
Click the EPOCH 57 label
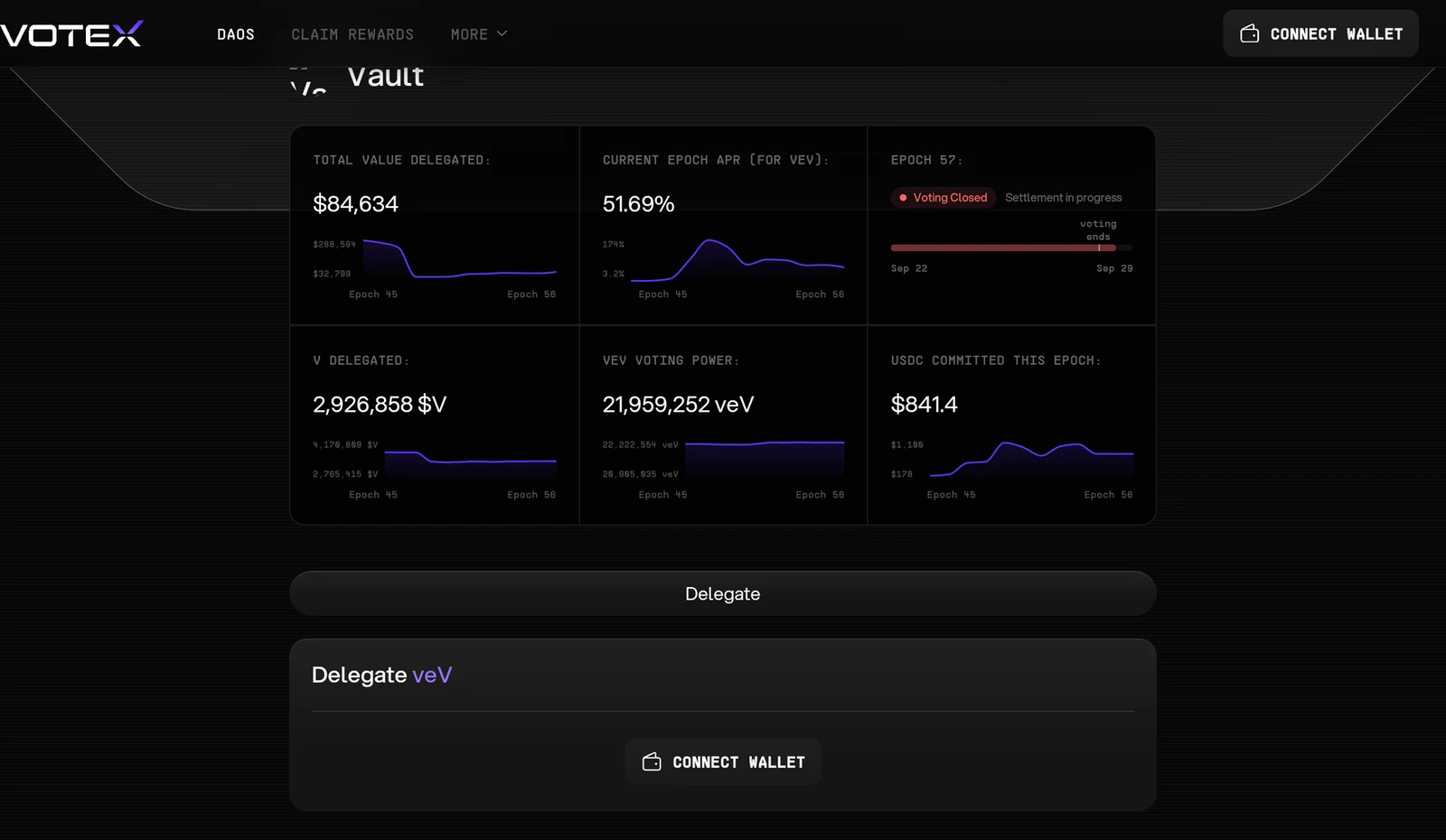pos(926,160)
